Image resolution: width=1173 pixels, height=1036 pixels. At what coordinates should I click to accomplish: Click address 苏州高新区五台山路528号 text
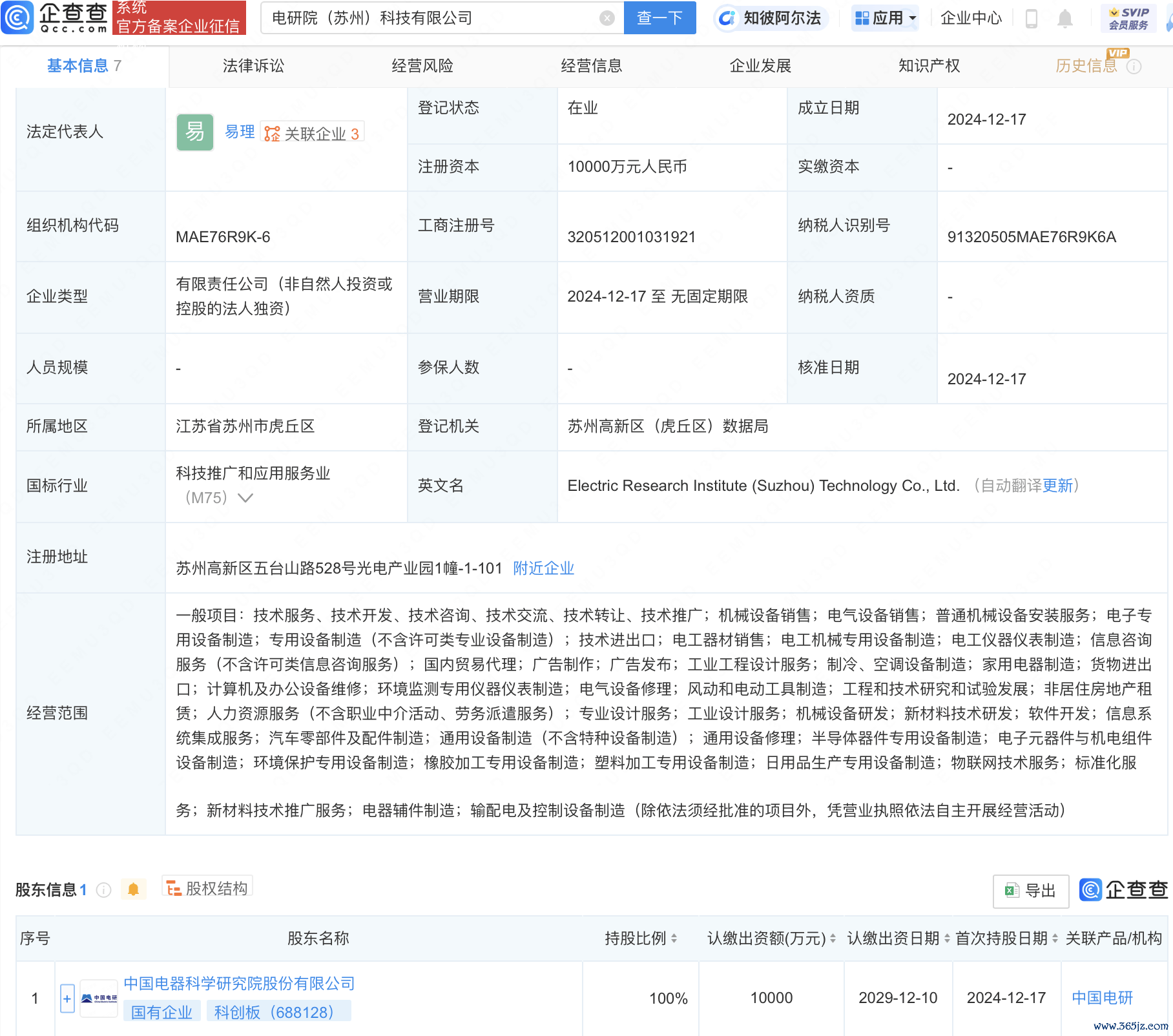339,568
